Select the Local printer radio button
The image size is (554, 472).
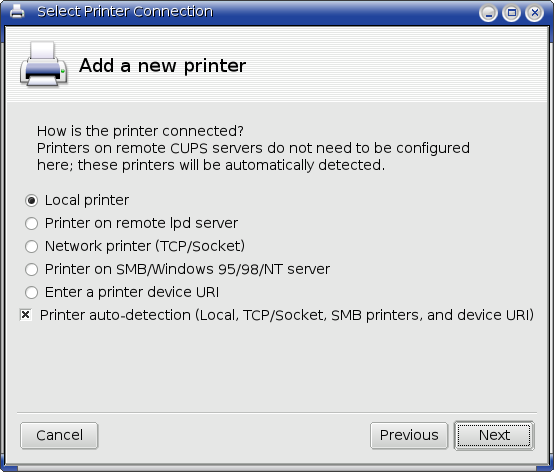pyautogui.click(x=31, y=201)
